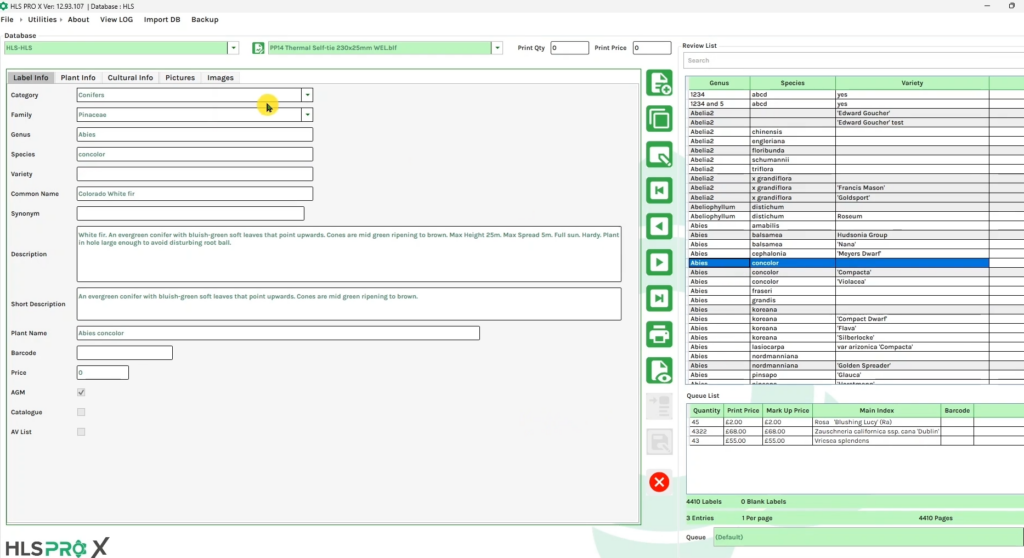This screenshot has width=1024, height=558.
Task: Click the Description text area
Action: (x=349, y=254)
